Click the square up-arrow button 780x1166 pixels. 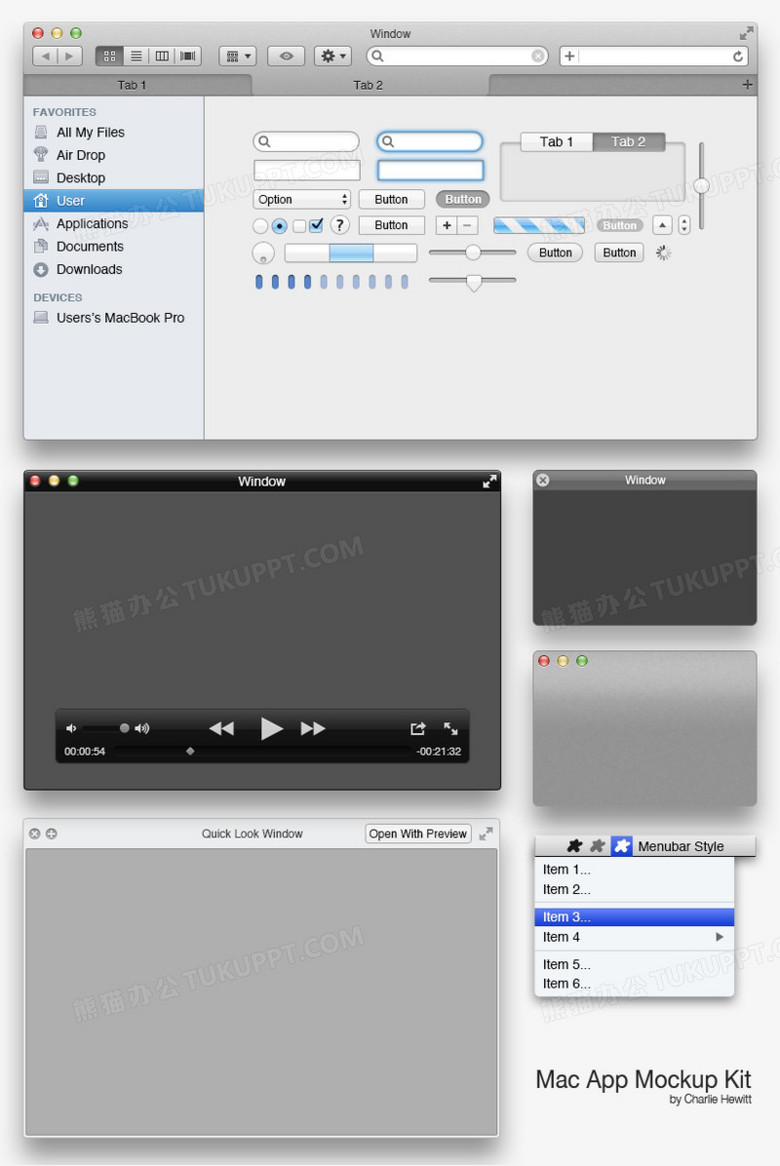(663, 225)
